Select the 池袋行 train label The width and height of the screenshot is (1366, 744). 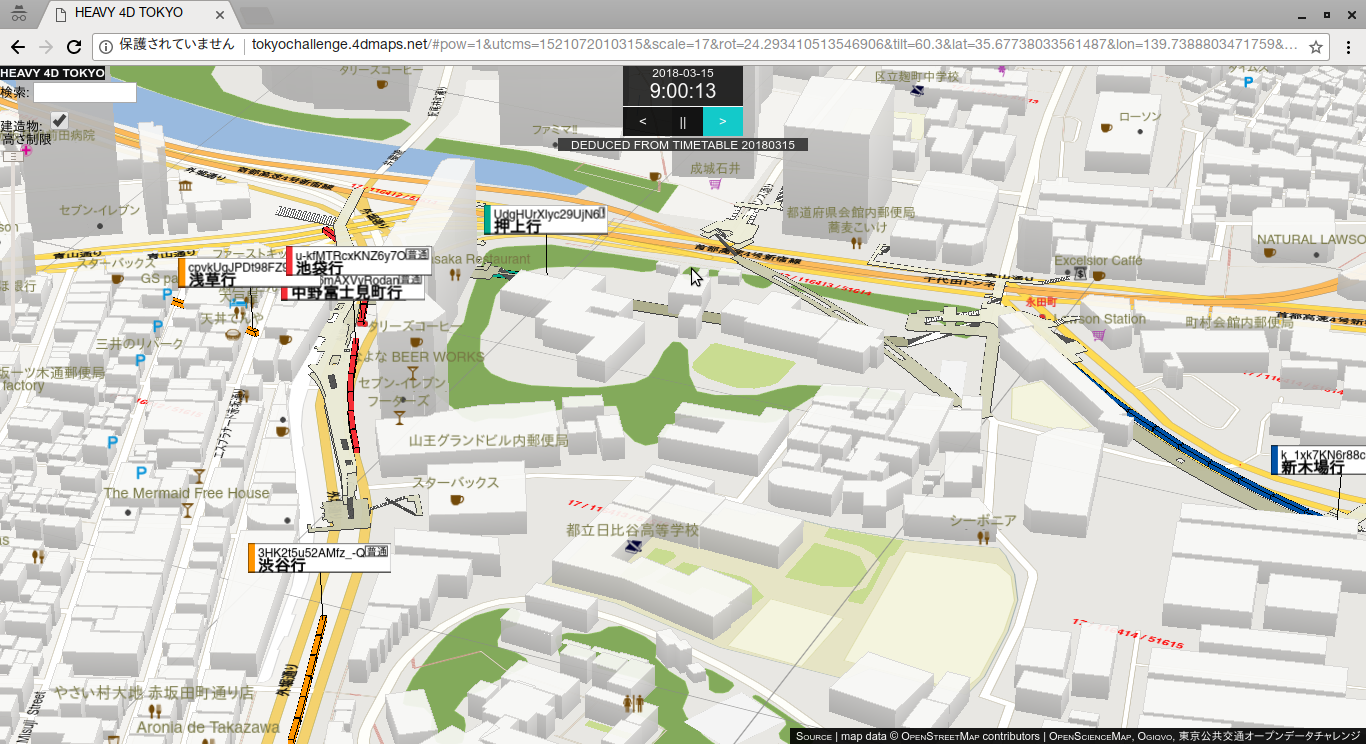360,261
